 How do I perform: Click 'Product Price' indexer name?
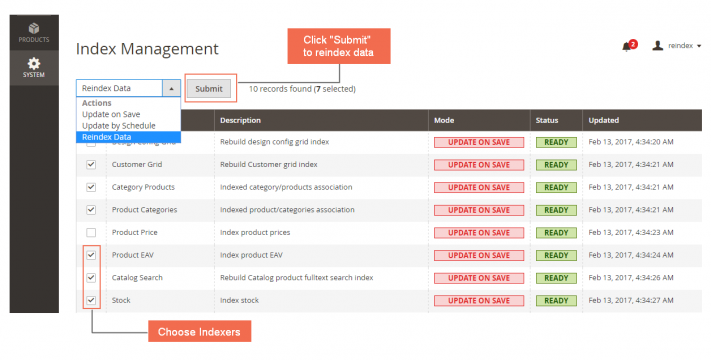coord(135,232)
